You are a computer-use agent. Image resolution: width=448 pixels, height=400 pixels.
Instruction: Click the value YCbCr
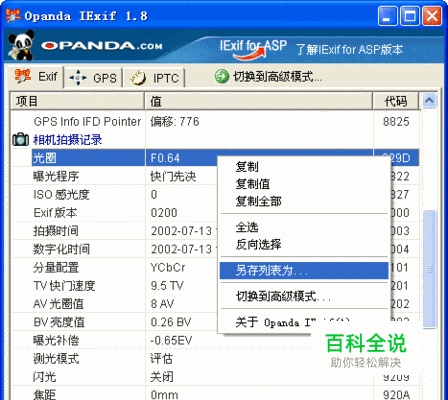pos(168,267)
